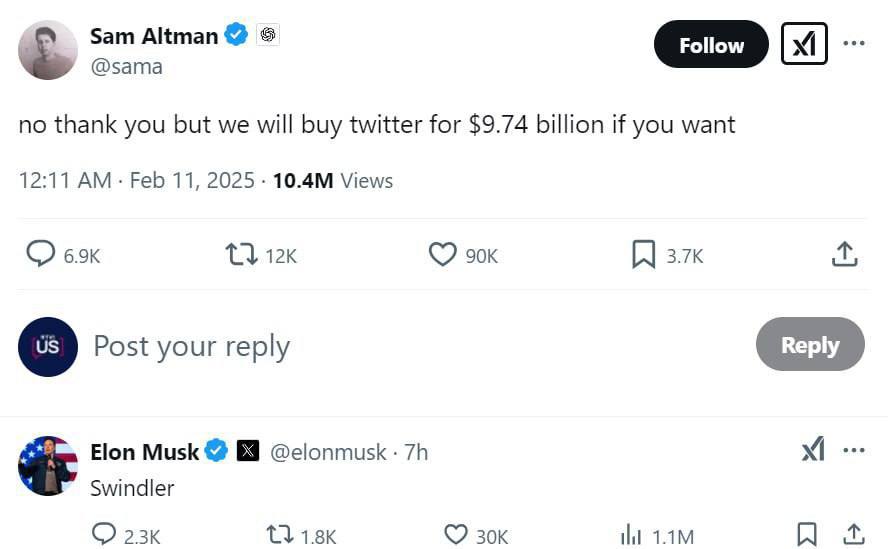Click the X affiliation badge beside Elon Musk
This screenshot has width=888, height=549.
[248, 451]
